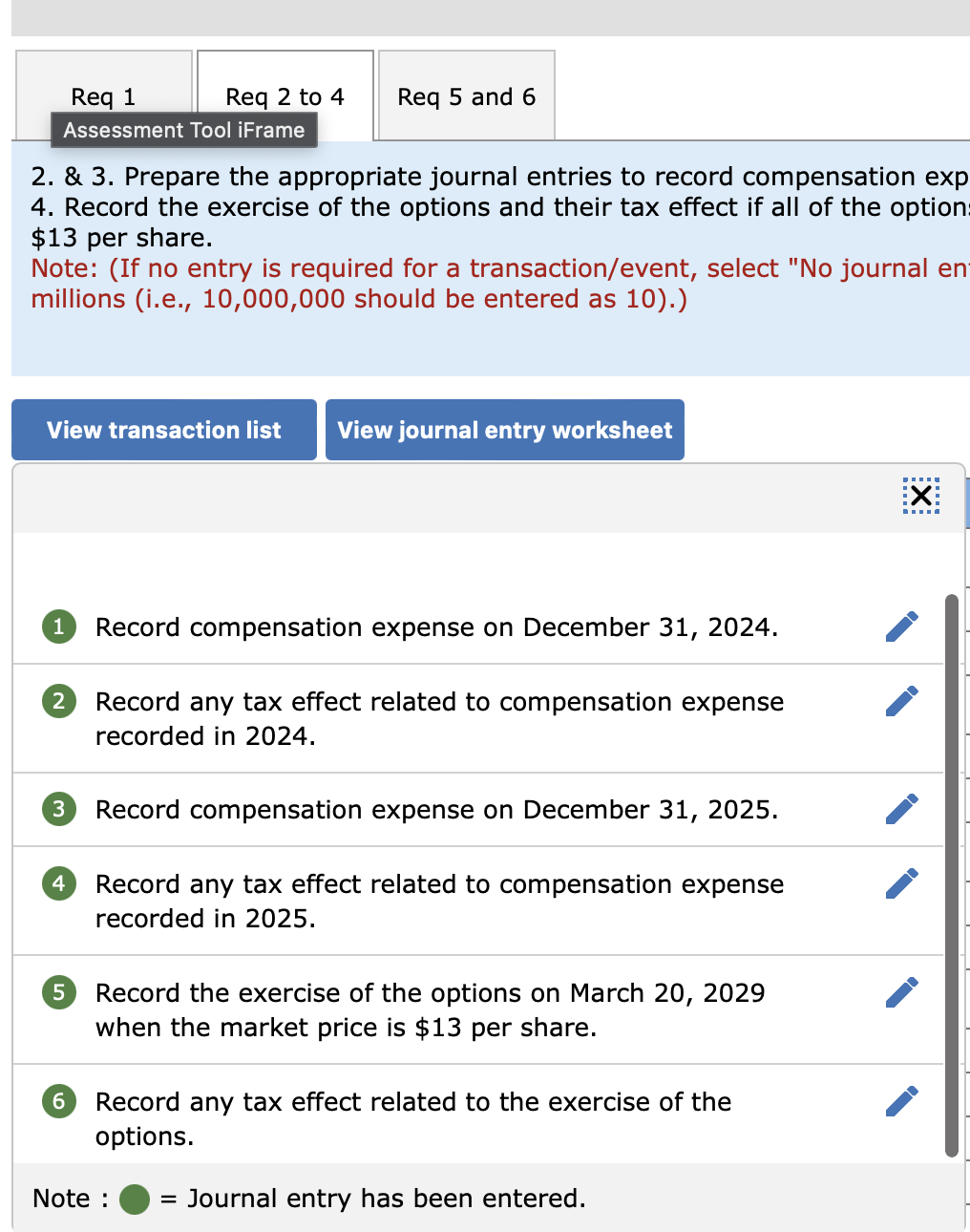Open pencil editor for 2024 tax effect entry
This screenshot has height=1232, width=970.
point(902,701)
